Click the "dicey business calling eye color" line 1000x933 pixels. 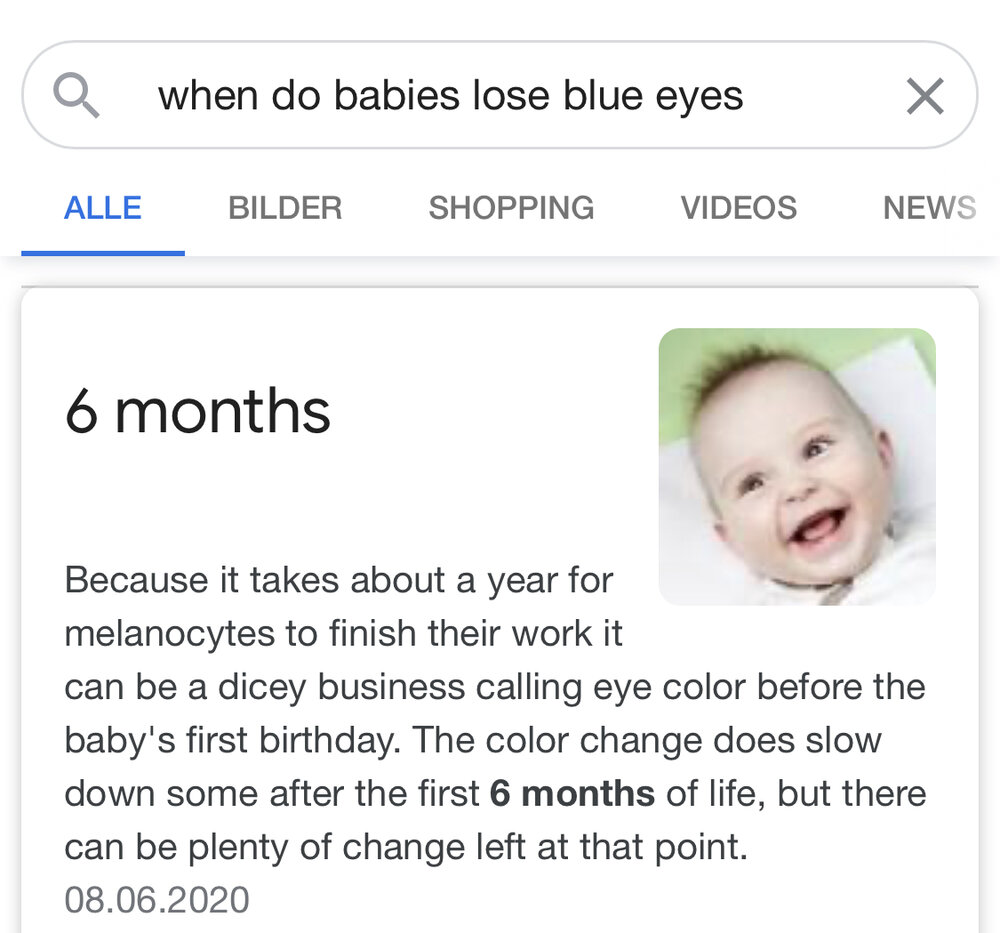(495, 687)
